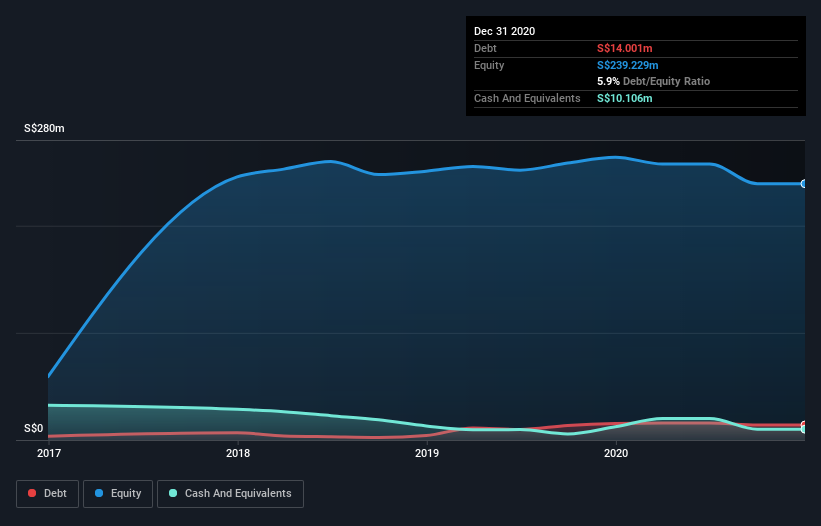The image size is (821, 526).
Task: Click the S$14.001m debt value
Action: (x=625, y=48)
